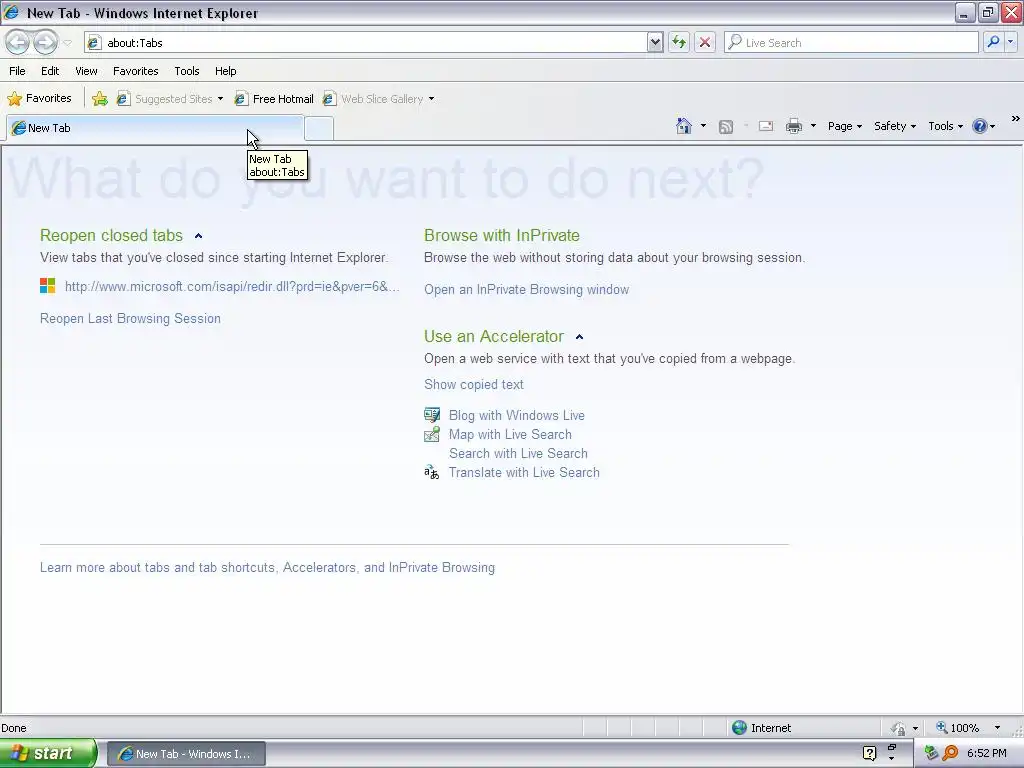The width and height of the screenshot is (1024, 768).
Task: Open the closed microsoft.com redir link
Action: [x=232, y=287]
